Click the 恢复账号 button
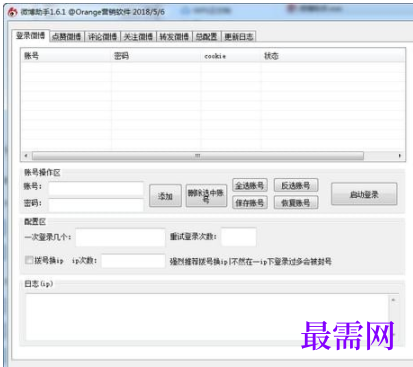413x367 pixels. click(x=296, y=202)
